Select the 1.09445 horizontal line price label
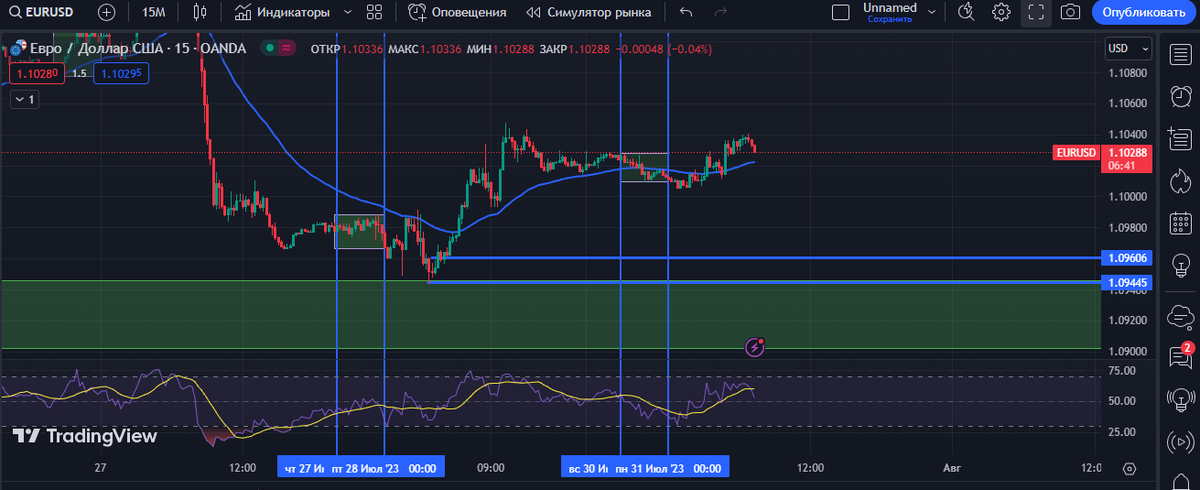This screenshot has height=490, width=1200. [x=1128, y=283]
